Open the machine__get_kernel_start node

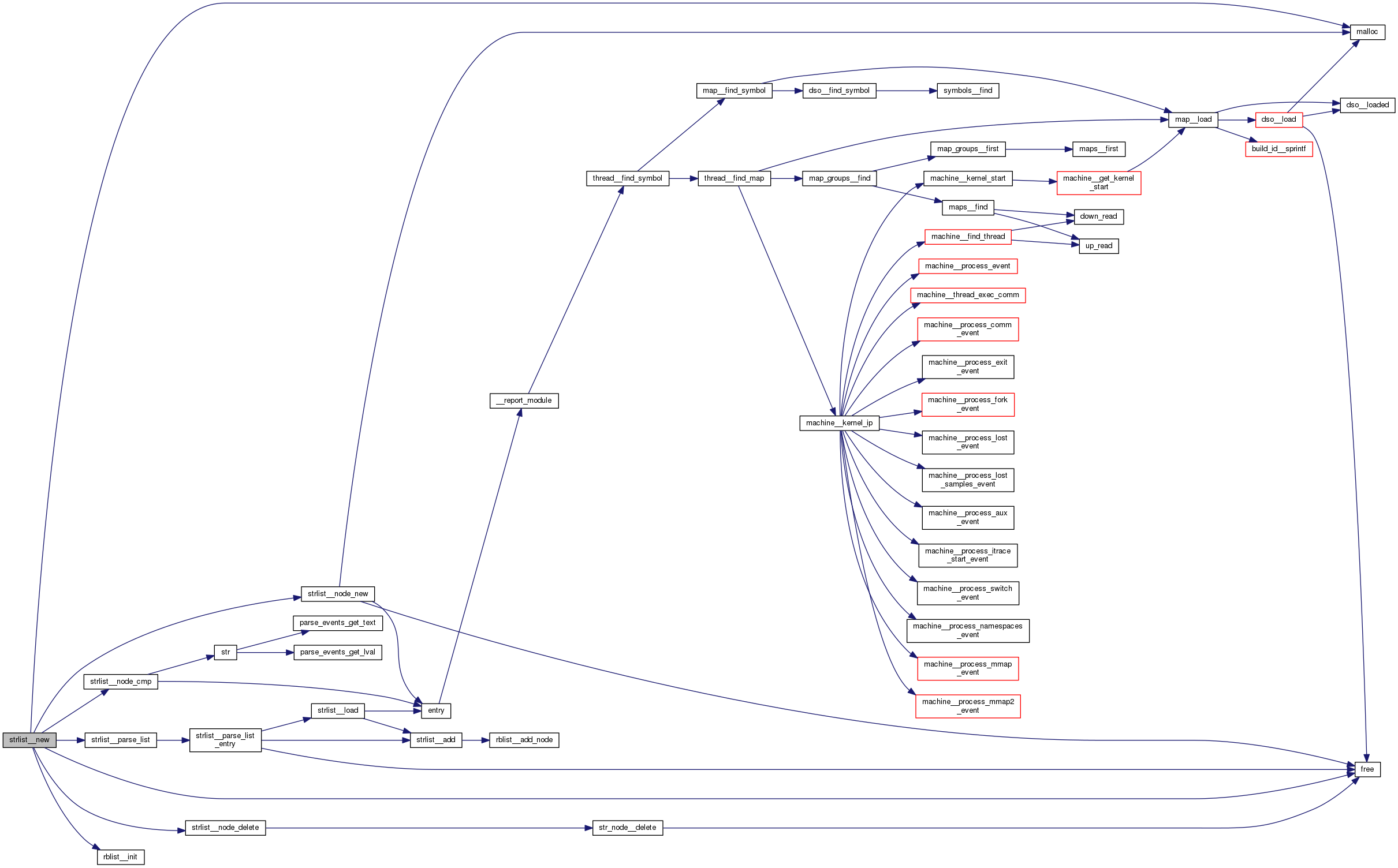(1098, 183)
